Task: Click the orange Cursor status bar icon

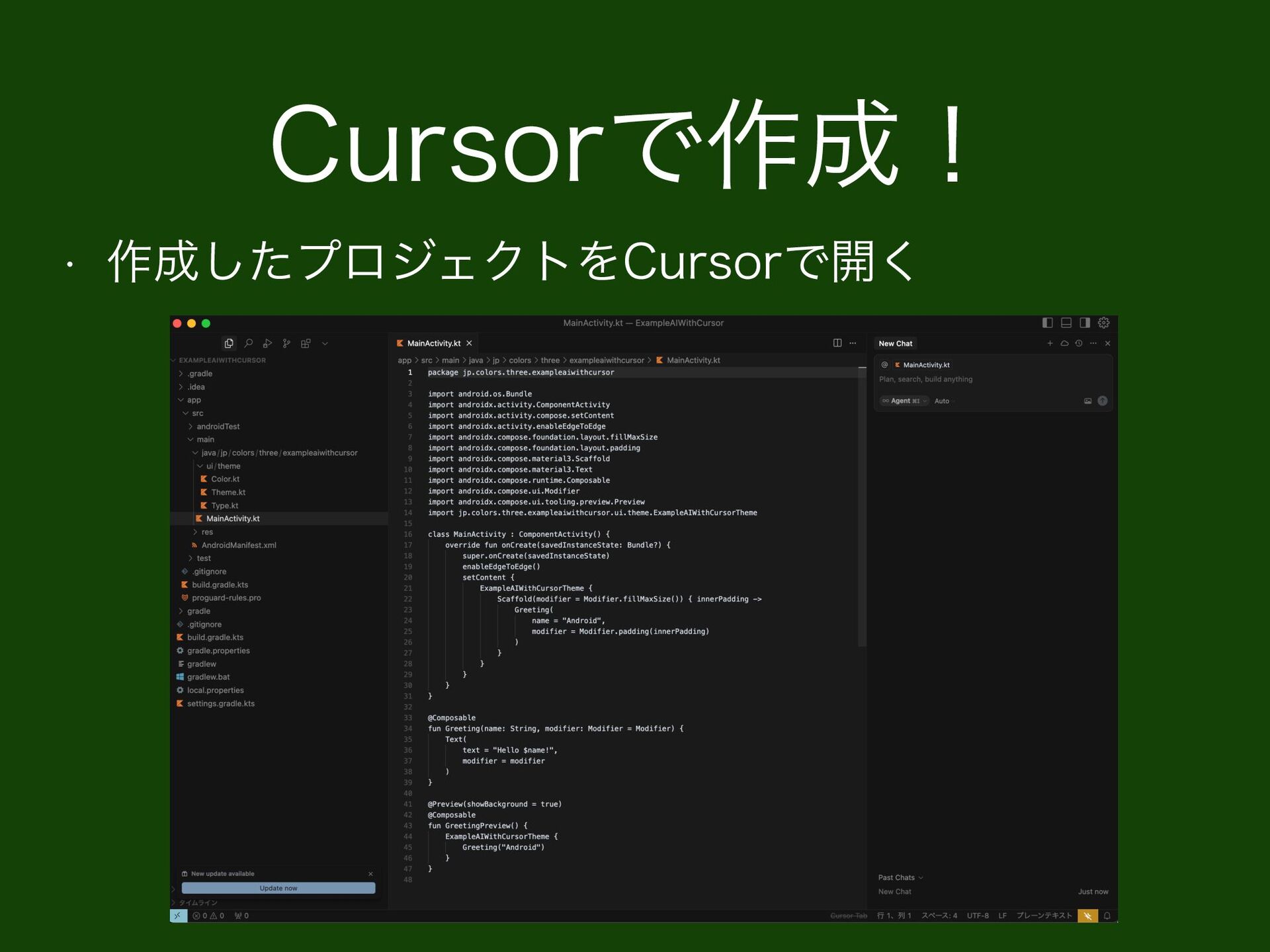Action: (1087, 916)
